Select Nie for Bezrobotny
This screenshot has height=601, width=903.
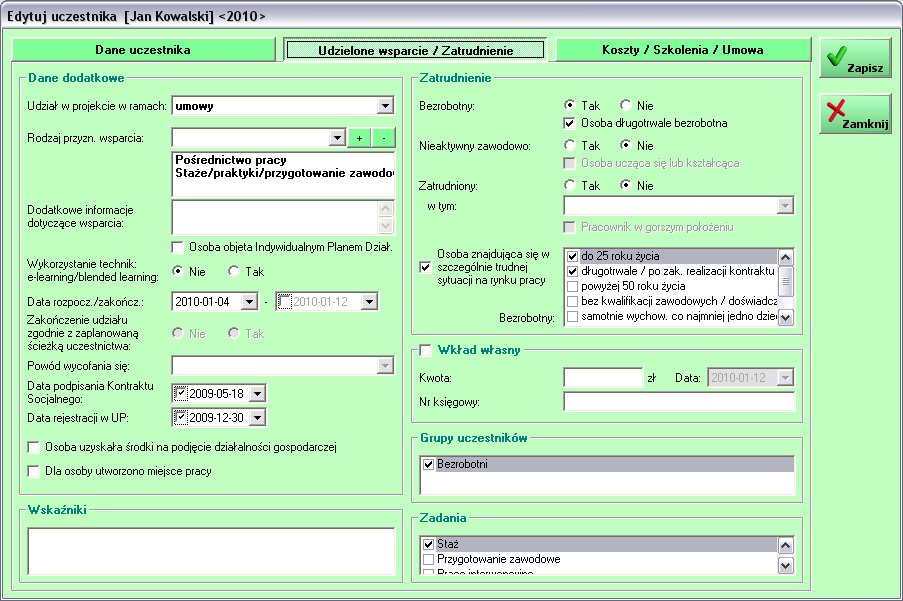point(626,105)
